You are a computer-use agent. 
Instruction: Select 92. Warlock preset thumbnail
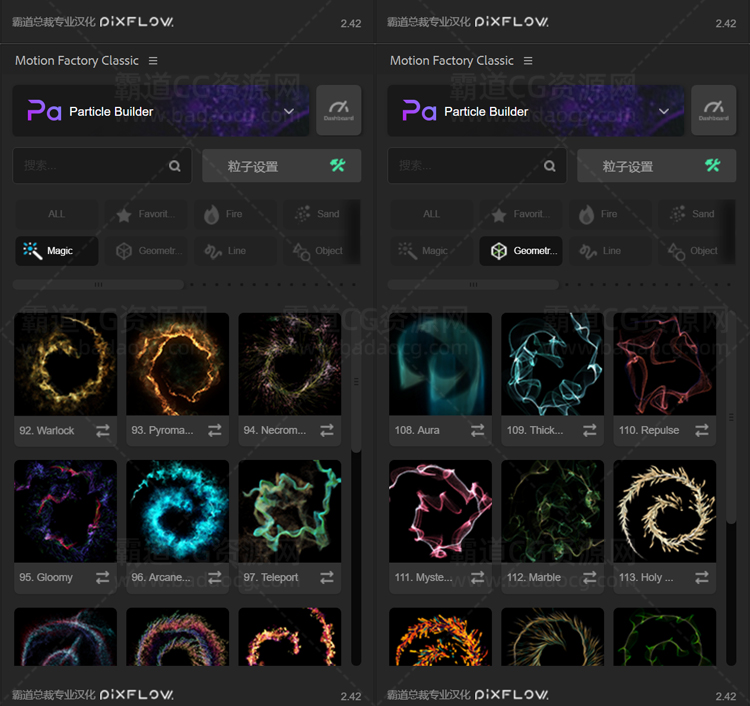click(x=66, y=364)
